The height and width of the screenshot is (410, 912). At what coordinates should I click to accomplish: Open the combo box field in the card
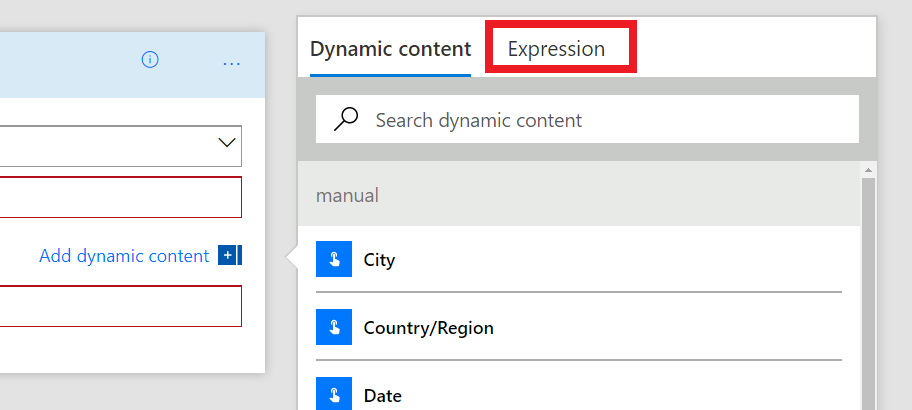pos(110,146)
